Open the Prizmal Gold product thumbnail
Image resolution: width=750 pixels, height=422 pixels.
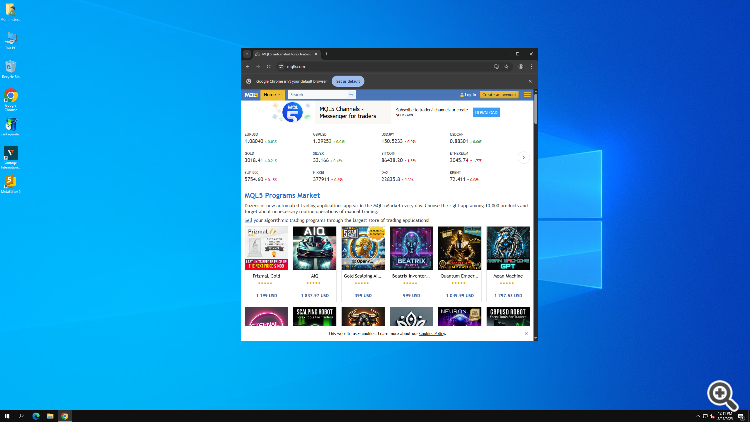coord(266,248)
